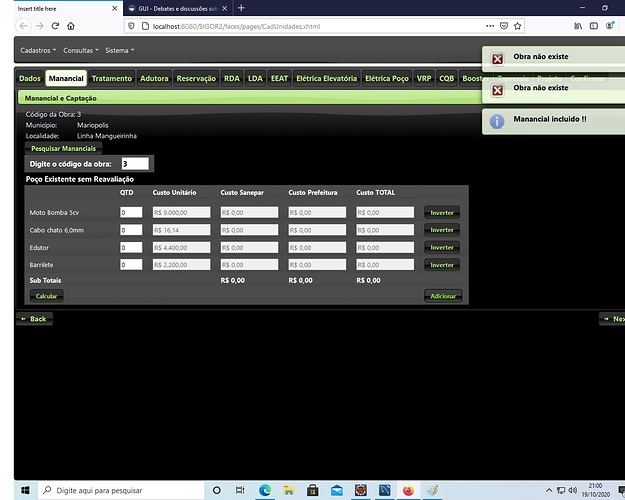Open the Elétrica Elevatória tab
The image size is (625, 500).
(x=326, y=79)
